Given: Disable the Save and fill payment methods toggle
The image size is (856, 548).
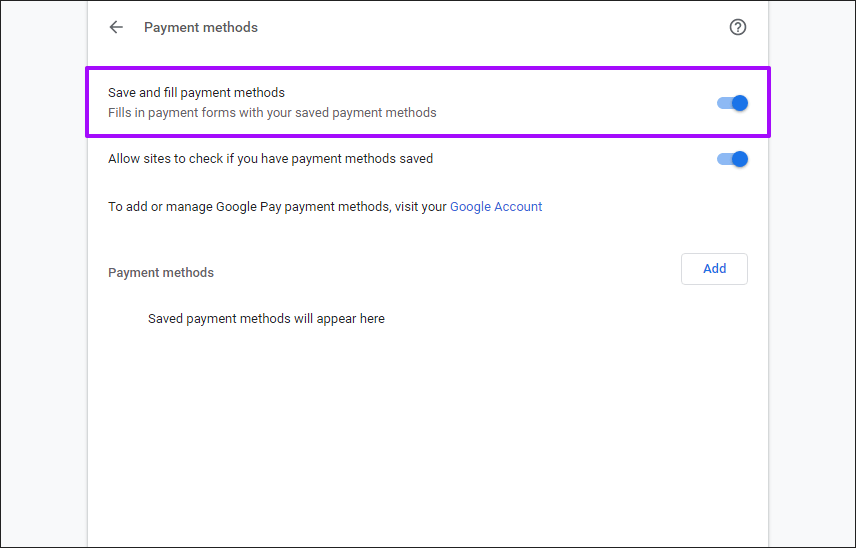Looking at the screenshot, I should [x=732, y=103].
